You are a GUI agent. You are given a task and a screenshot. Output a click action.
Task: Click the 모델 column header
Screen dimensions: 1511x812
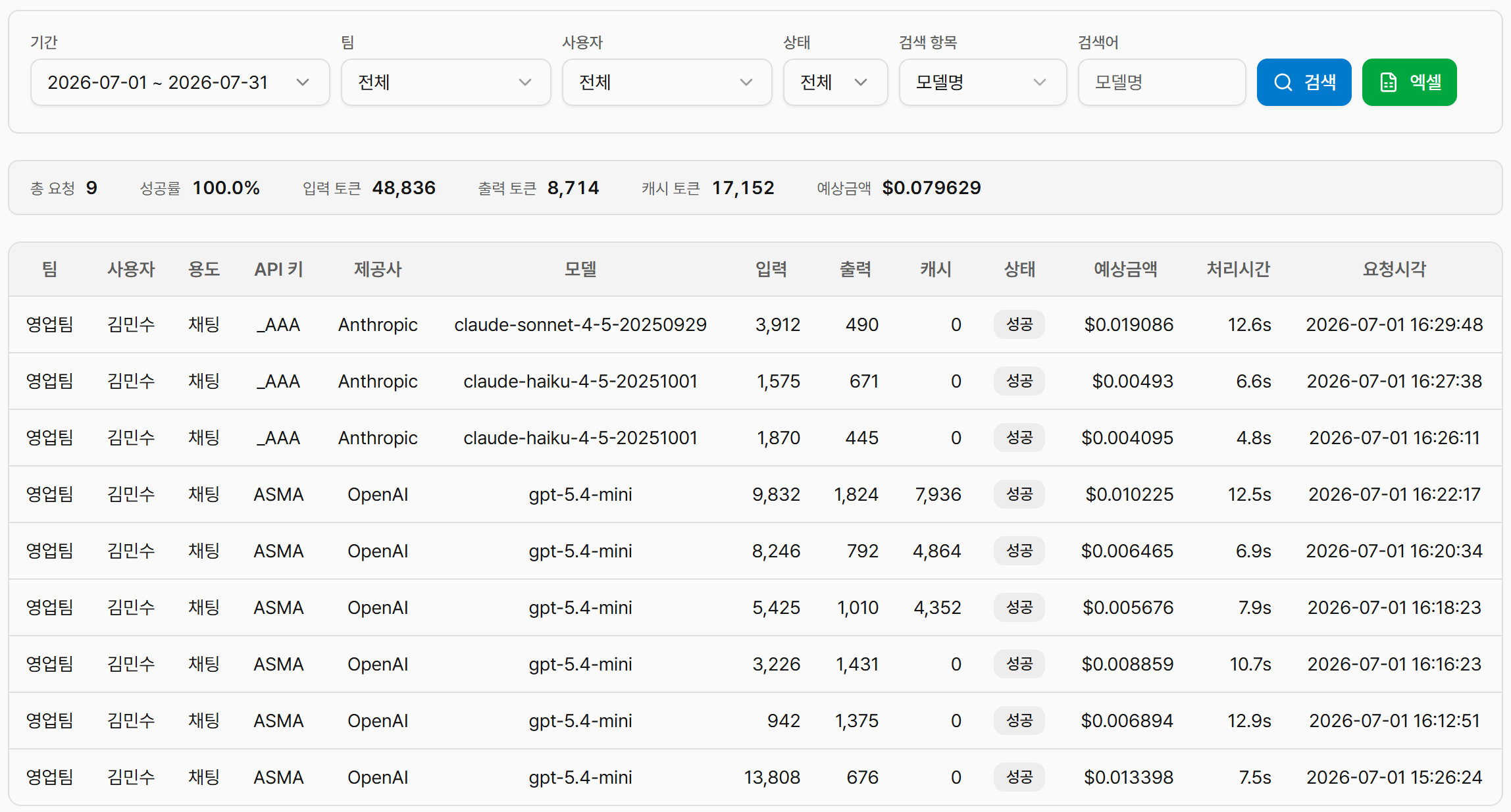tap(580, 269)
